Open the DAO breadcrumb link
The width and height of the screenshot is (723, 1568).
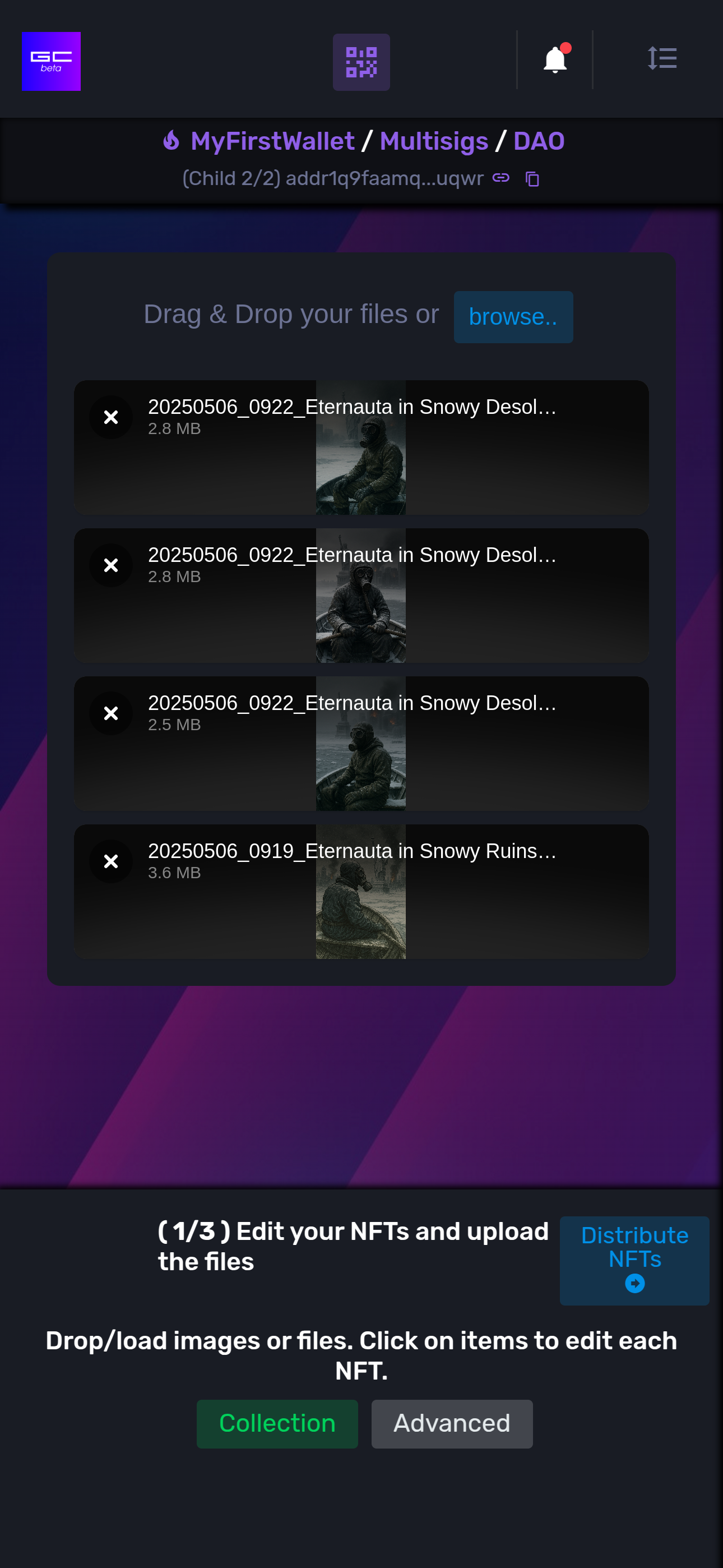pos(539,141)
